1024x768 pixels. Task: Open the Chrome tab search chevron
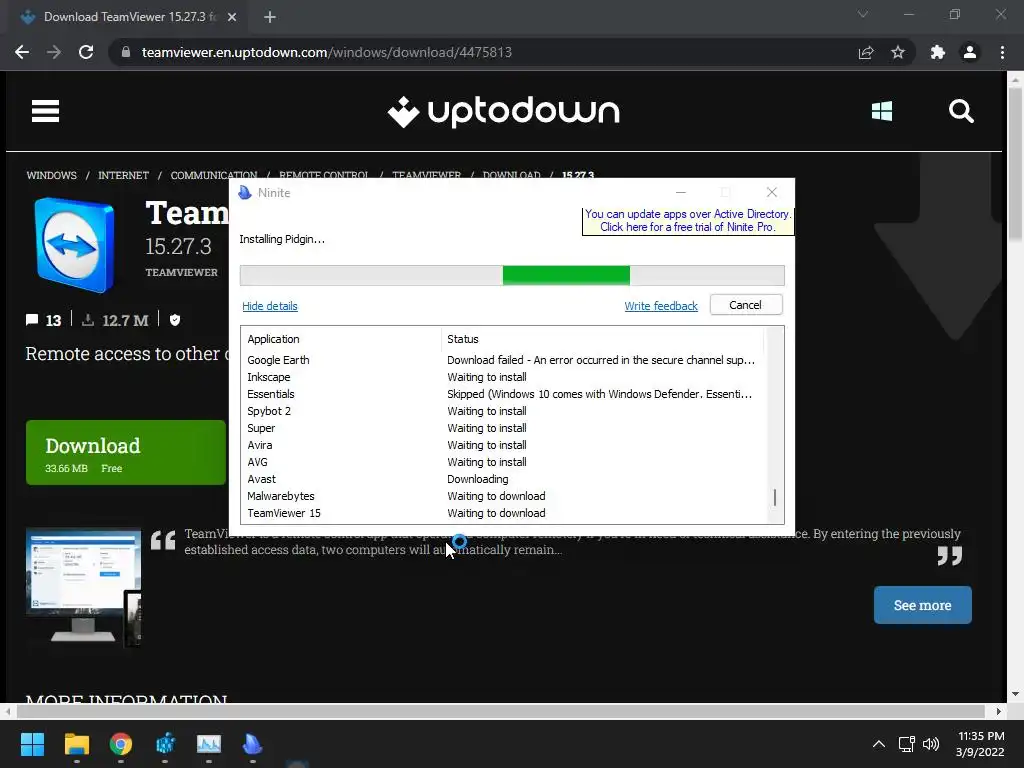point(863,14)
